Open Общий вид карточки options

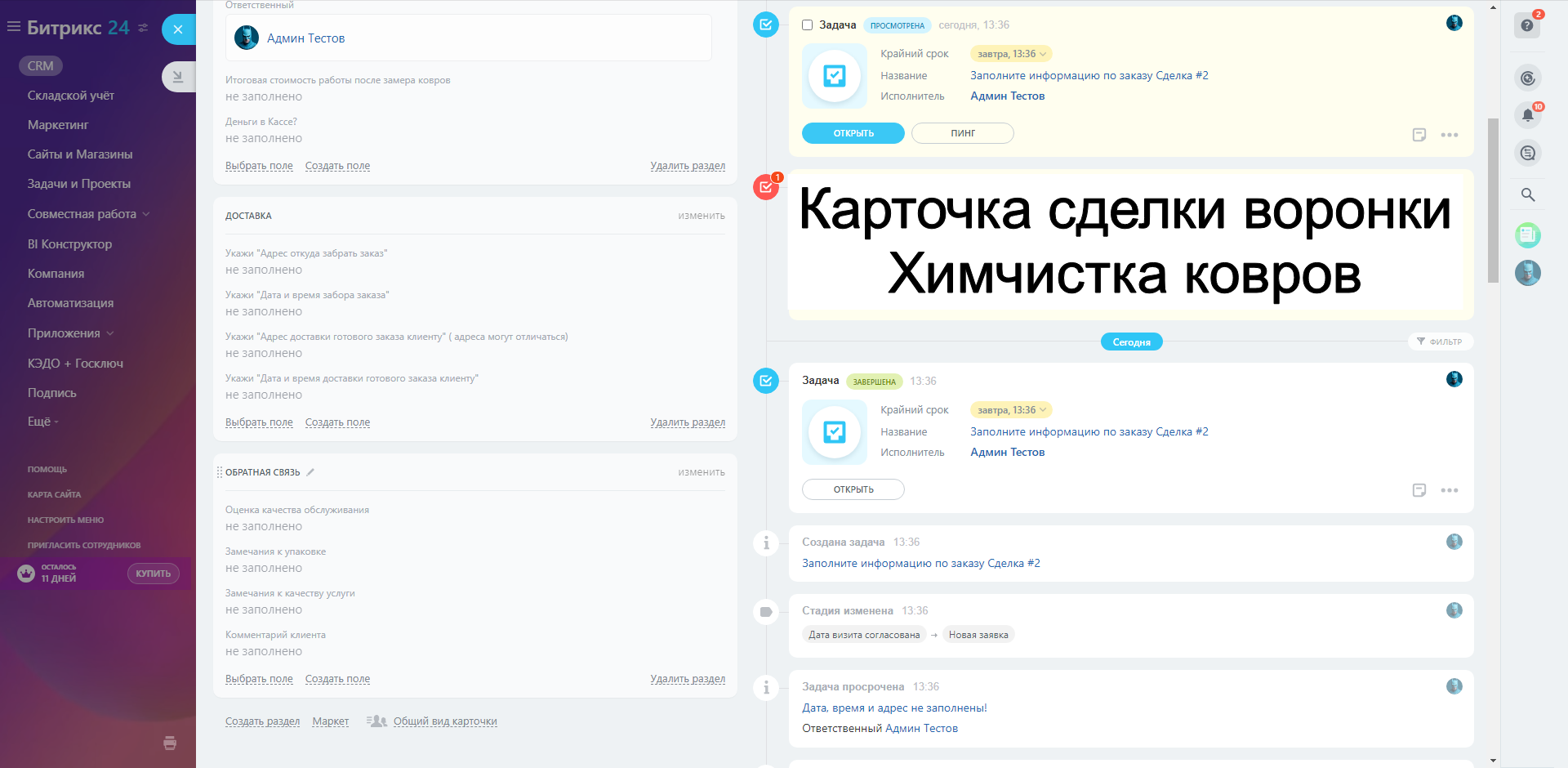(445, 721)
